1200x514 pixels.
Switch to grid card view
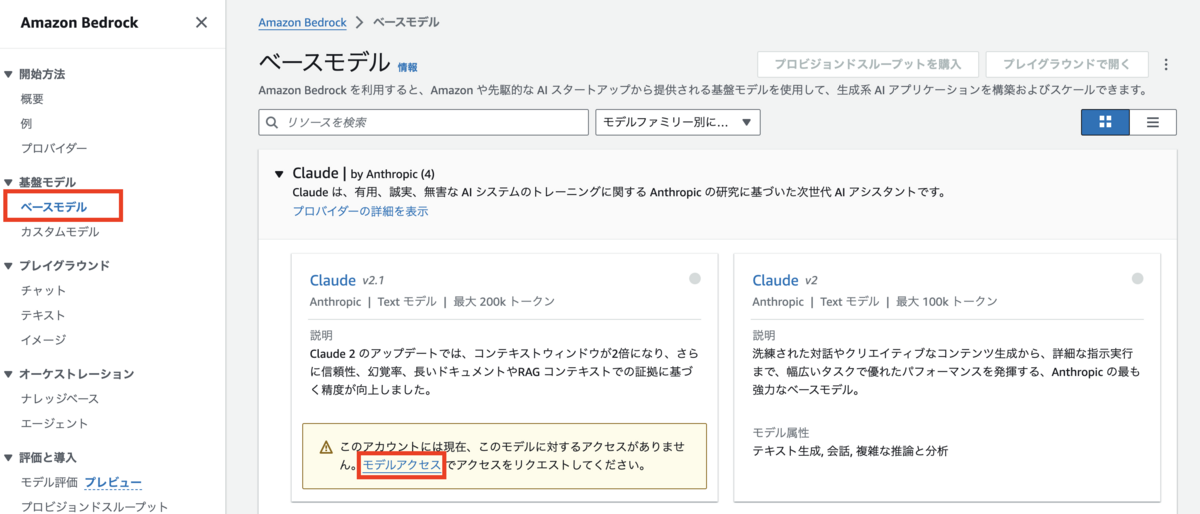click(x=1105, y=122)
